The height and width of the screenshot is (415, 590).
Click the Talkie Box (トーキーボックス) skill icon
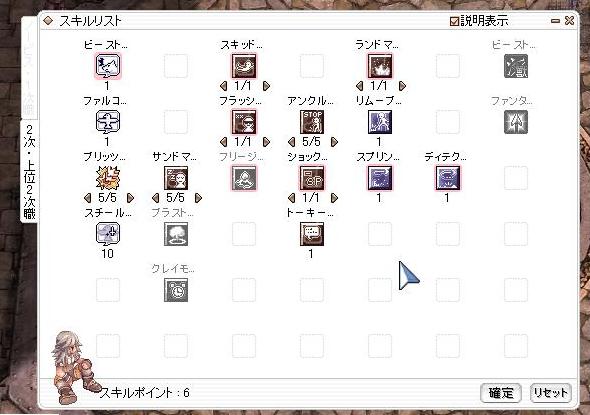[312, 234]
